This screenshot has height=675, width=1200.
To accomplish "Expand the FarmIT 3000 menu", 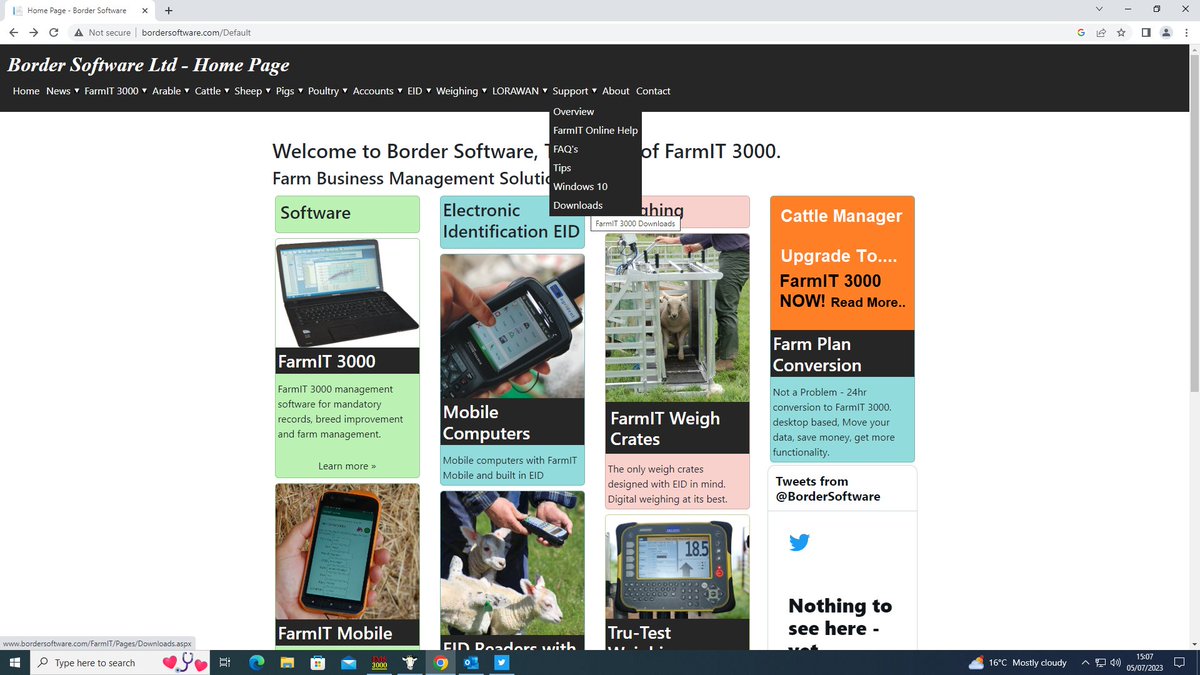I will pyautogui.click(x=116, y=91).
